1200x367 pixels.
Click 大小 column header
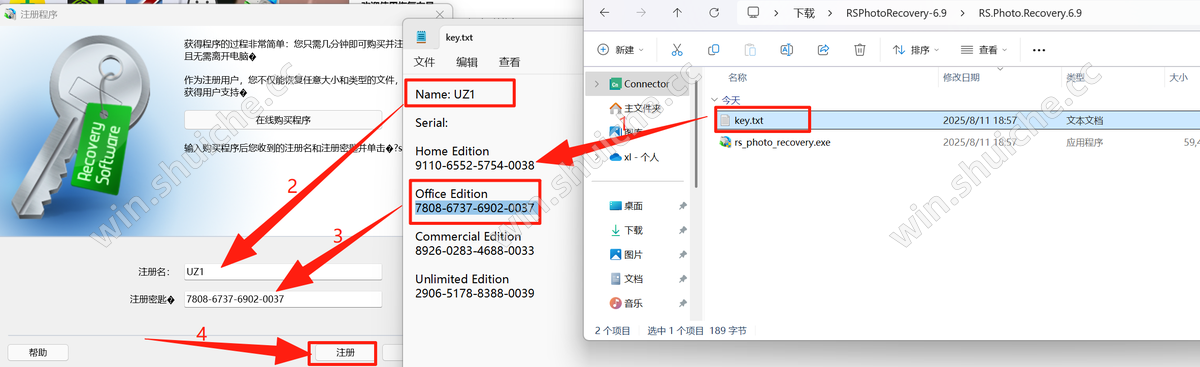click(1178, 77)
